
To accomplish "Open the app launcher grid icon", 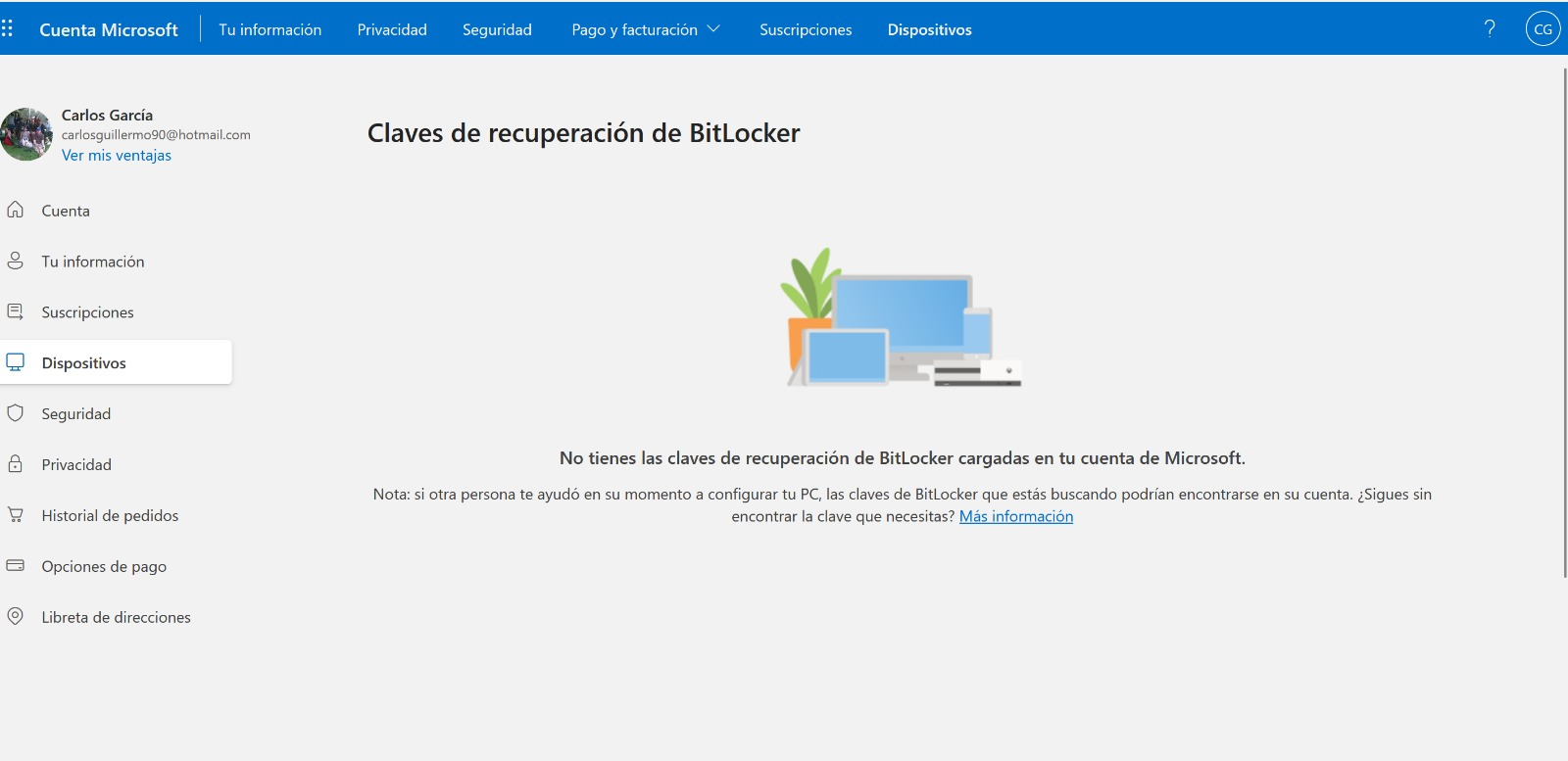I will point(7,29).
